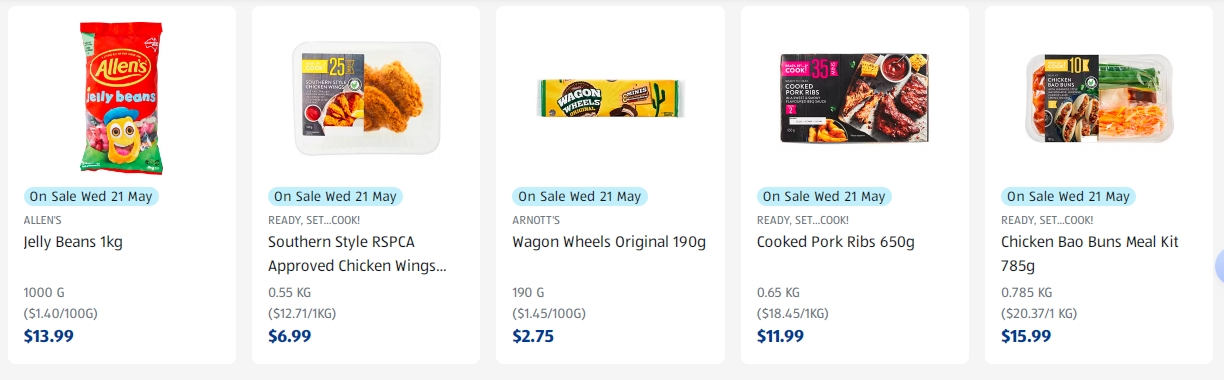Click the $2.75 Wagon Wheels price
The image size is (1224, 380).
click(533, 336)
